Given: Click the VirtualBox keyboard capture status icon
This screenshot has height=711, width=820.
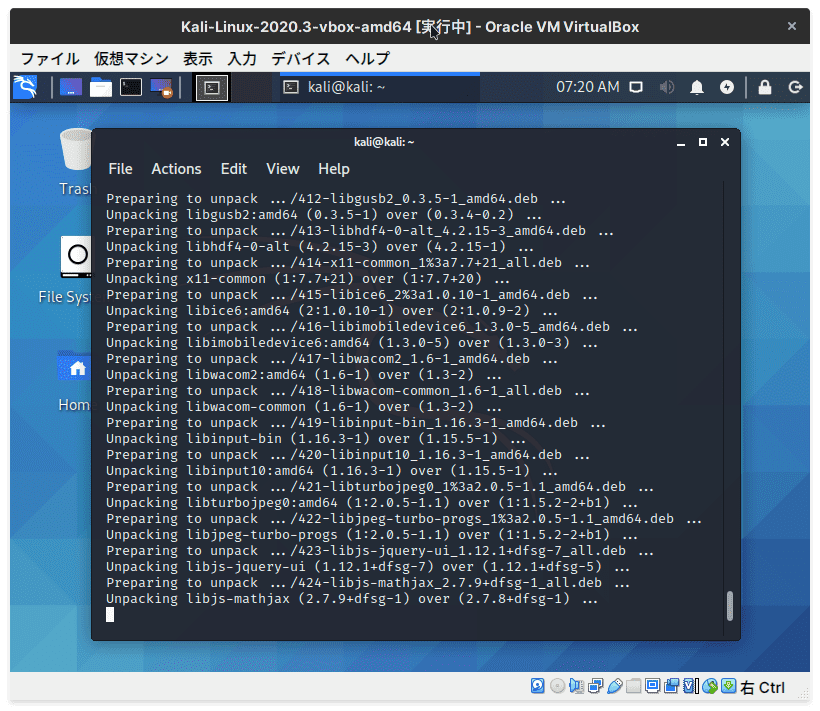Looking at the screenshot, I should [728, 686].
